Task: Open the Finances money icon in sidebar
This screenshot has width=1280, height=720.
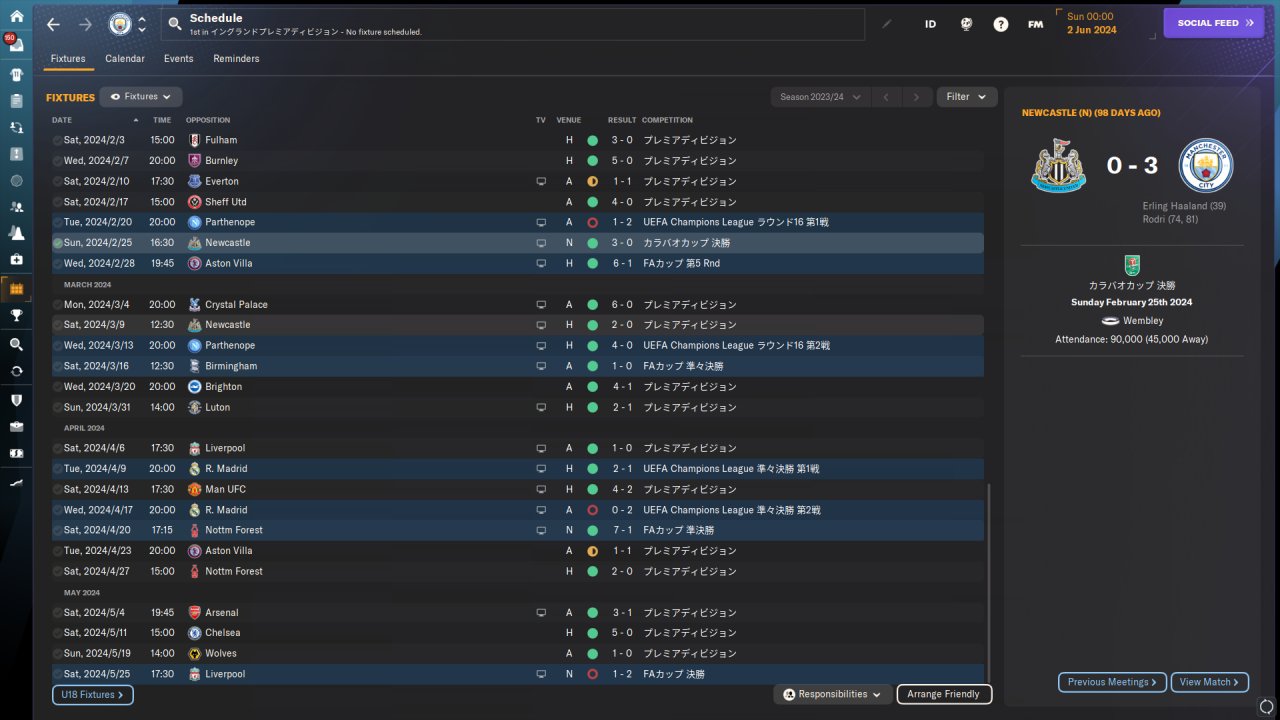Action: point(16,452)
